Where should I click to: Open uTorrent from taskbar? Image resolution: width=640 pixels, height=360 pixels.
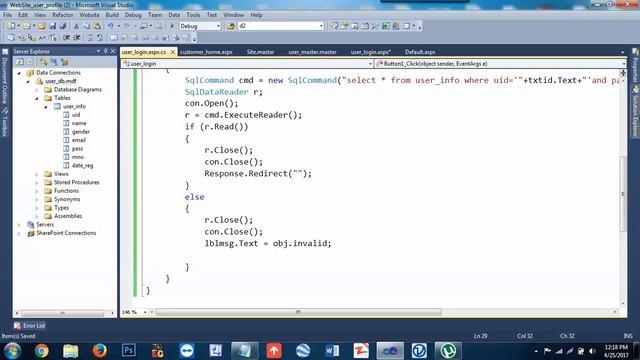pyautogui.click(x=448, y=351)
